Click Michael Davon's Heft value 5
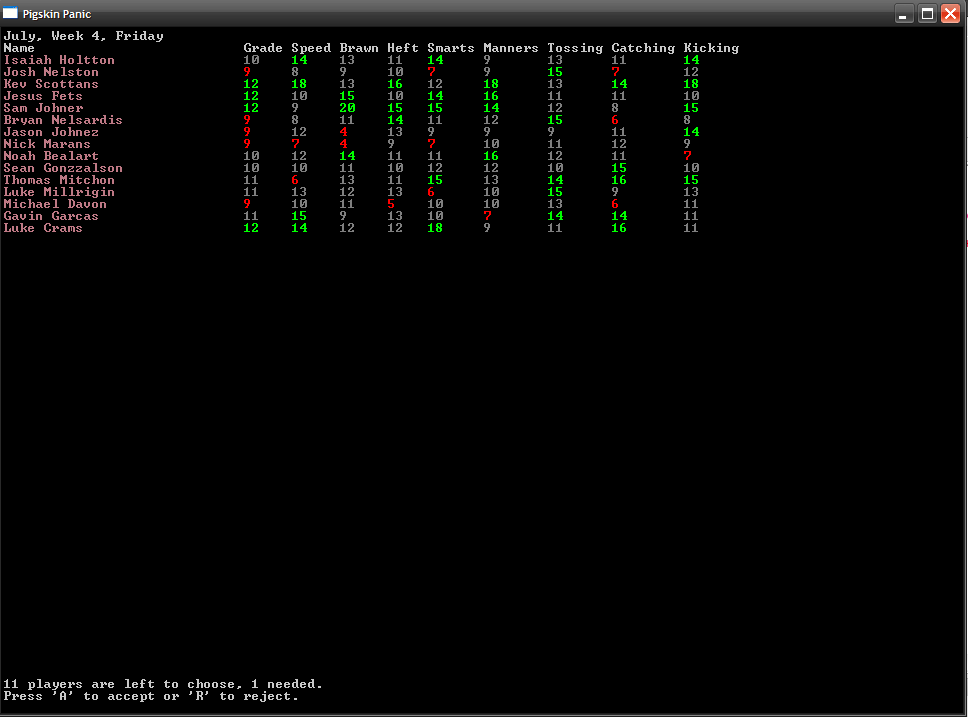 (391, 204)
